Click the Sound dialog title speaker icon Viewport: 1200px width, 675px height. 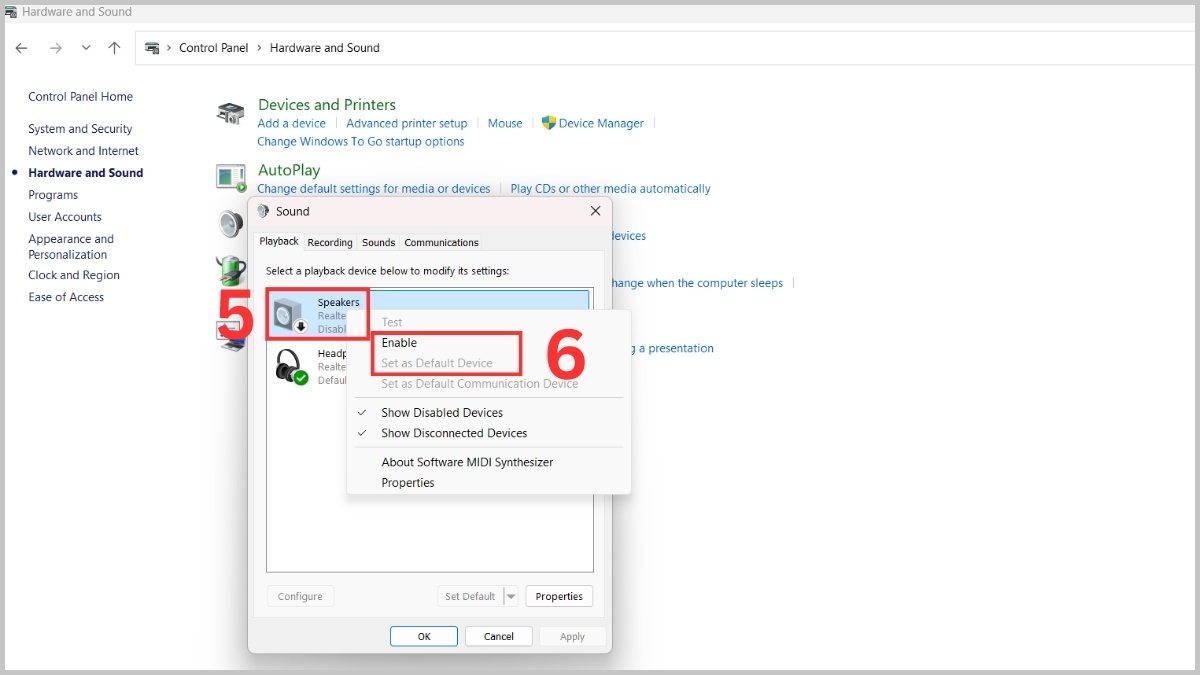tap(263, 211)
